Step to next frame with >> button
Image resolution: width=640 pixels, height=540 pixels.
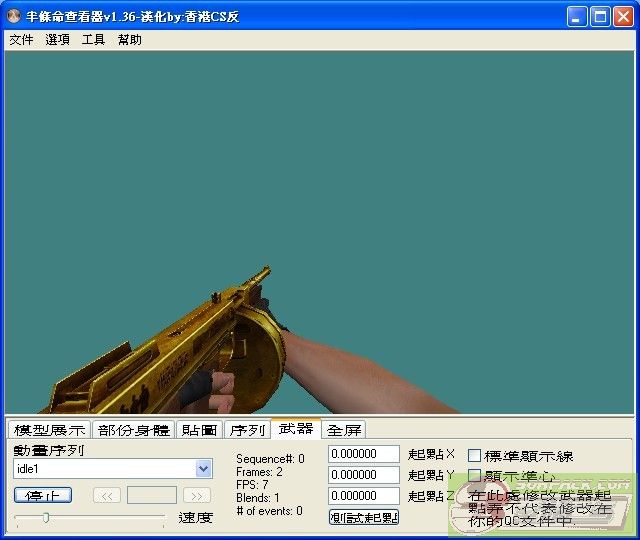click(197, 495)
